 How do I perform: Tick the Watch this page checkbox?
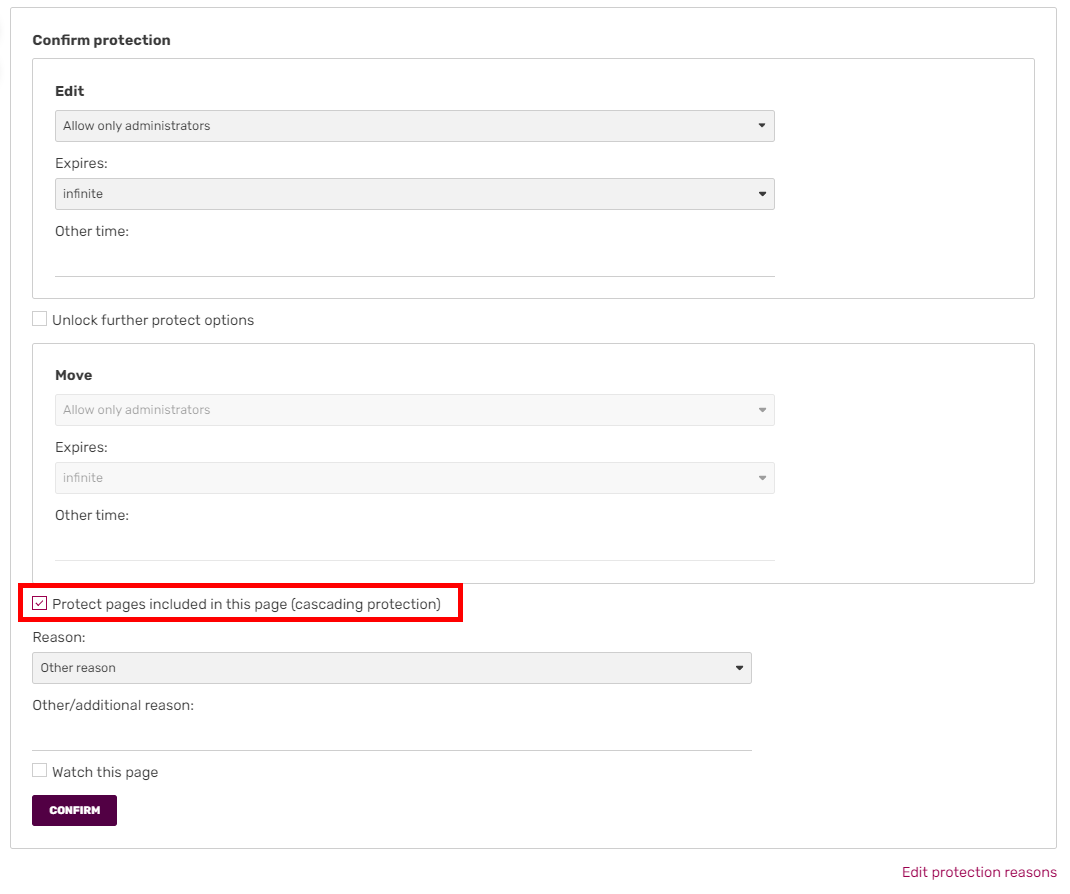pyautogui.click(x=40, y=771)
